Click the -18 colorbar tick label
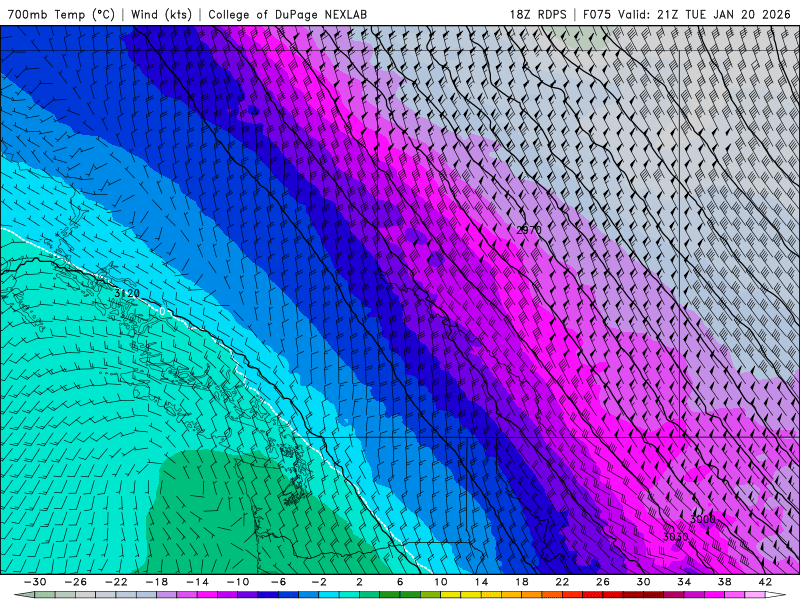The image size is (800, 600). [157, 582]
